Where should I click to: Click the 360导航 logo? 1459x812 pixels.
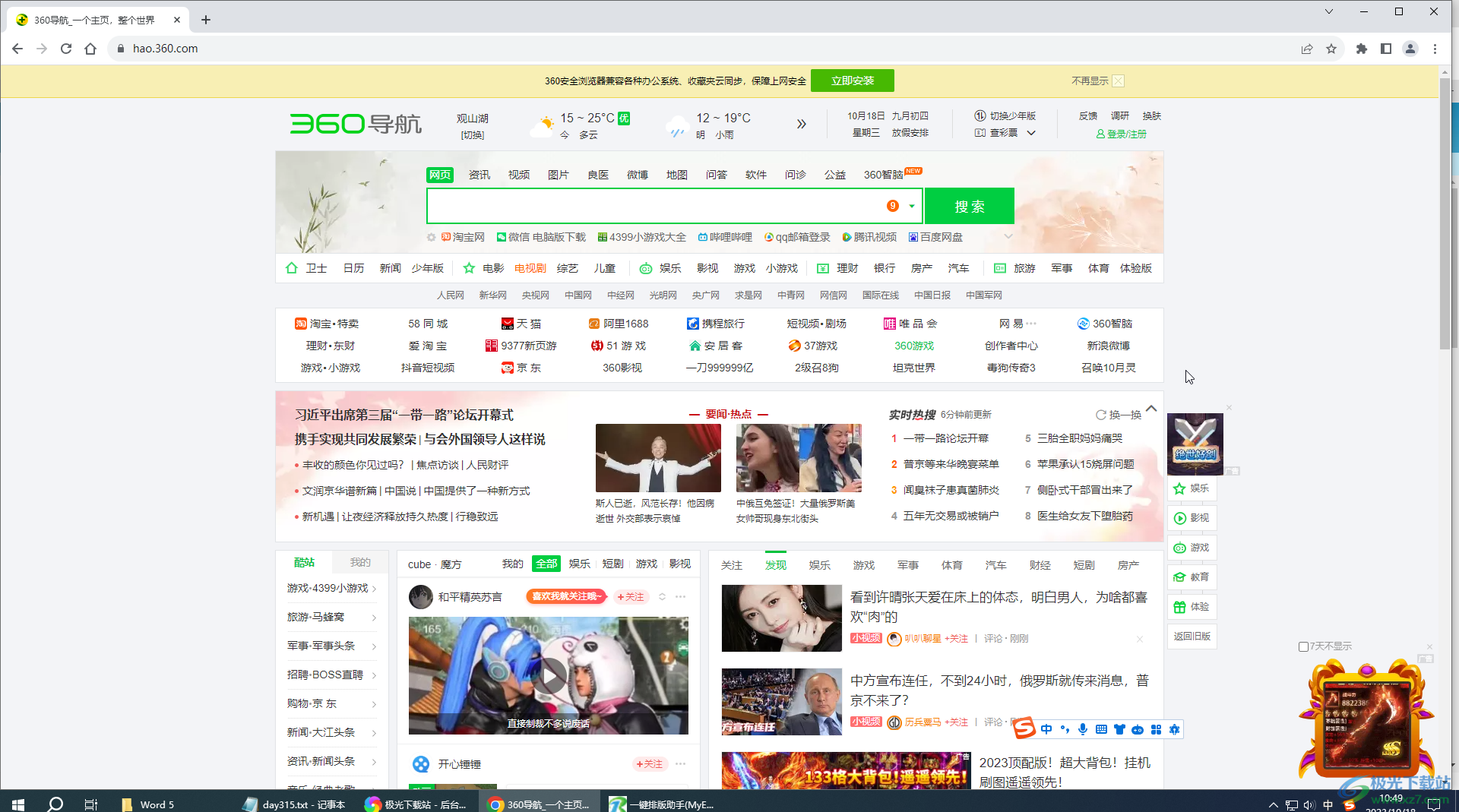click(x=356, y=124)
